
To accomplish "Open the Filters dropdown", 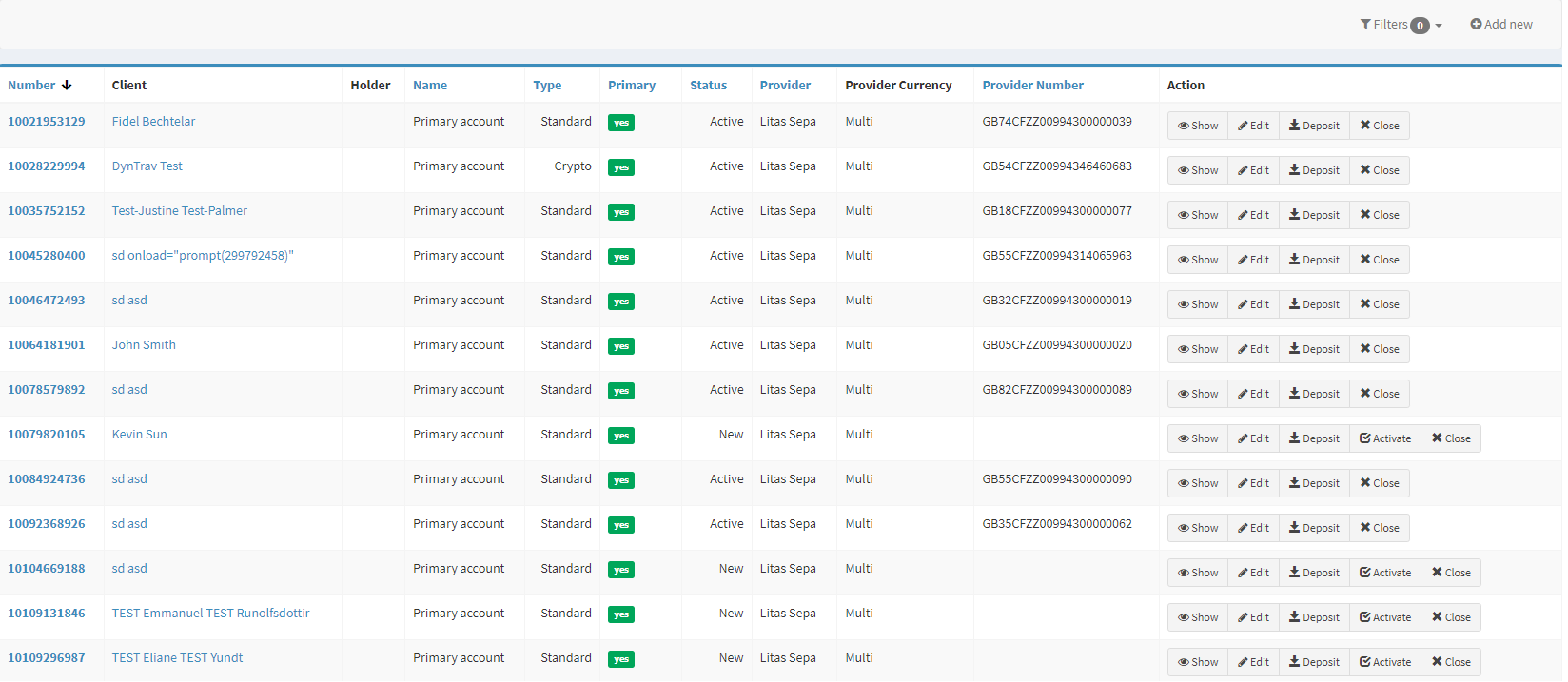I will pyautogui.click(x=1400, y=25).
